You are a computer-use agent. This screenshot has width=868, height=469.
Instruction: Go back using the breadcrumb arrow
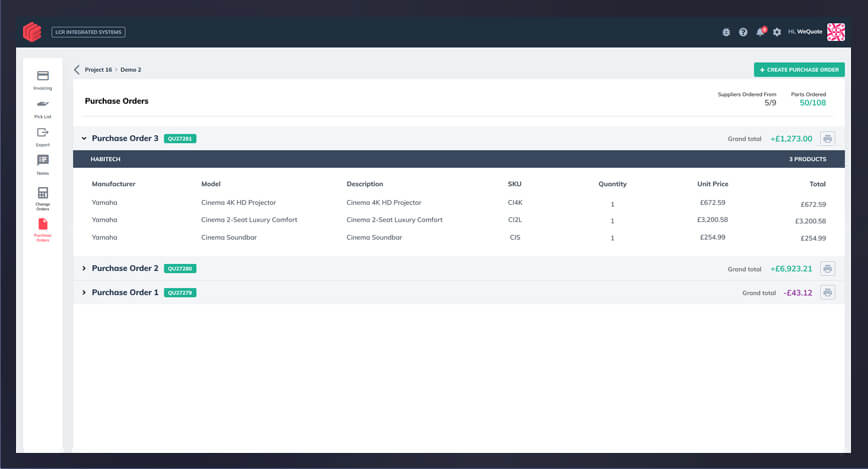tap(77, 70)
